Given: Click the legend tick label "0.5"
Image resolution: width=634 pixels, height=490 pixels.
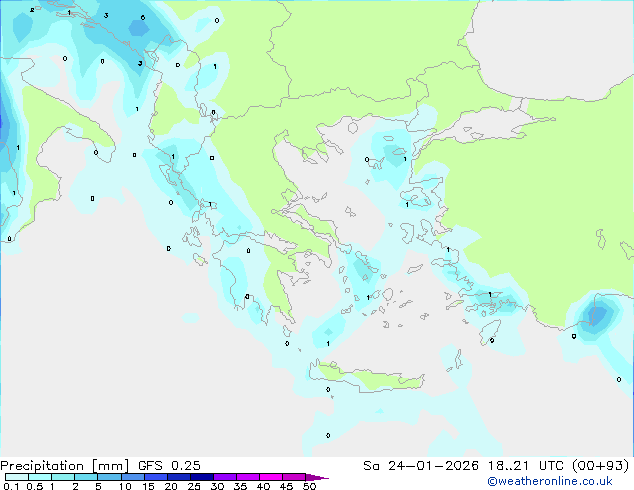Looking at the screenshot, I should (x=34, y=486).
